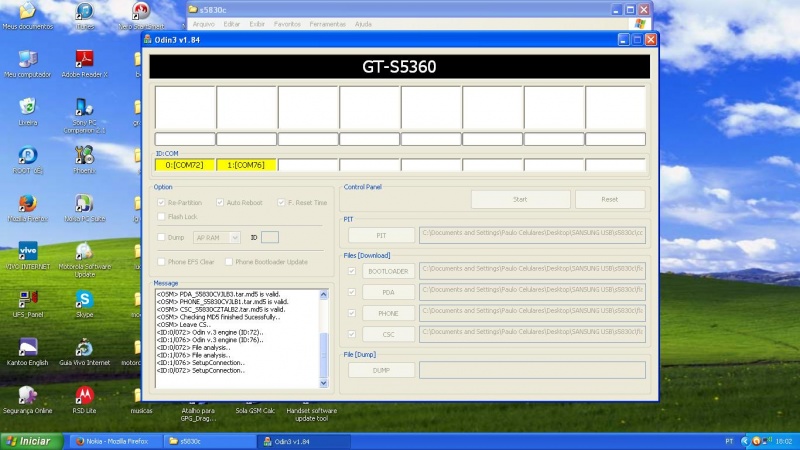Click the PHONE file button
Viewport: 800px width, 450px height.
point(388,313)
